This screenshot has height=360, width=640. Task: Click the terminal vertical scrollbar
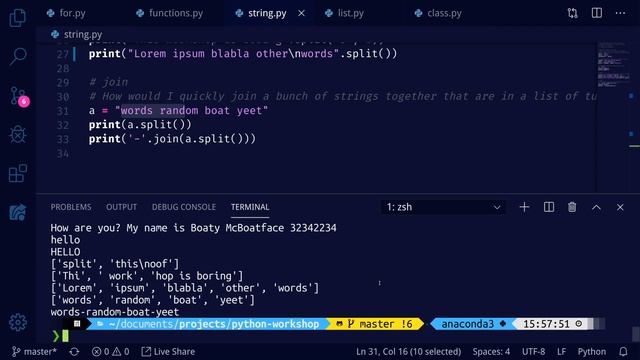point(636,333)
